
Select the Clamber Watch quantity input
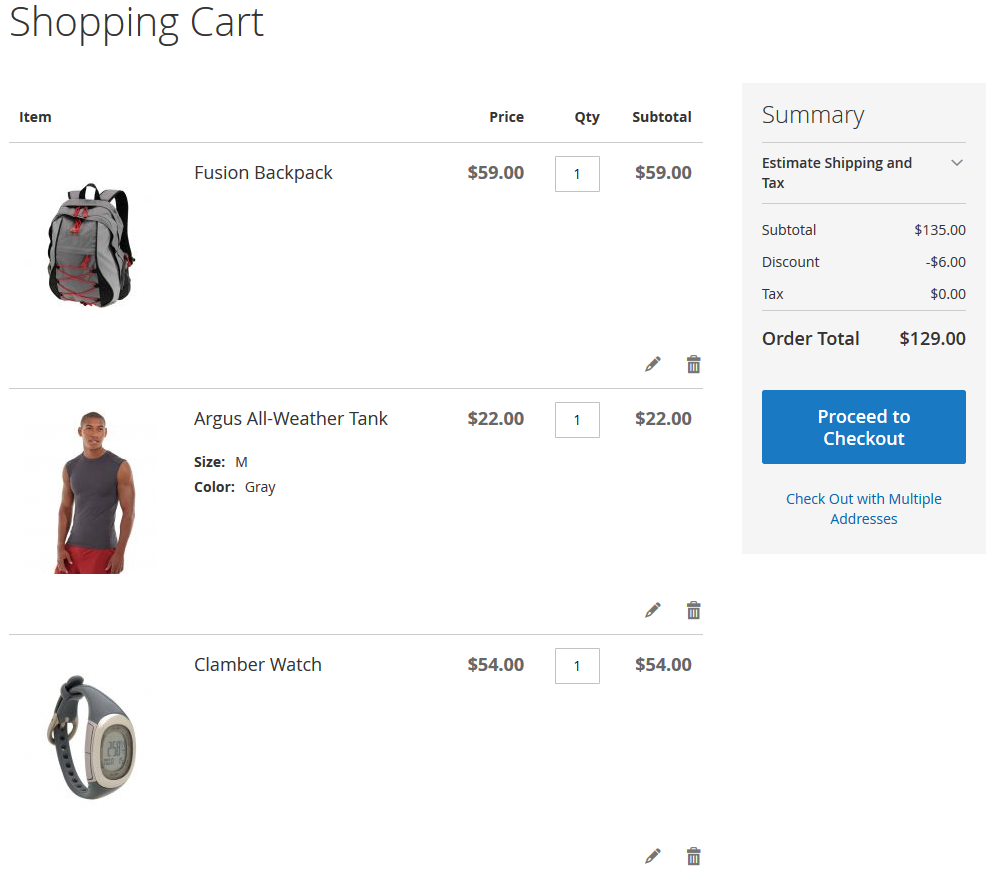pos(577,666)
